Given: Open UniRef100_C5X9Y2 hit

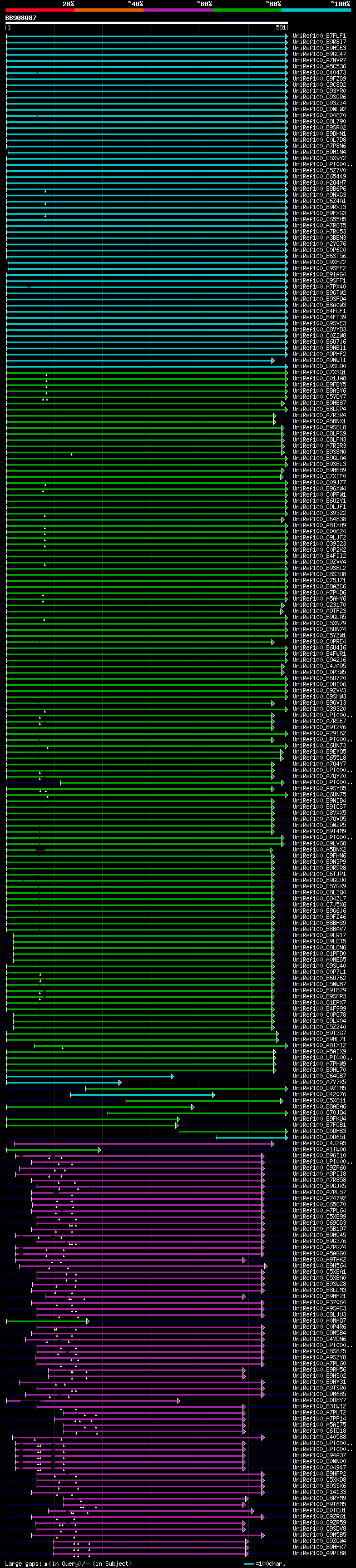Looking at the screenshot, I should [x=319, y=159].
